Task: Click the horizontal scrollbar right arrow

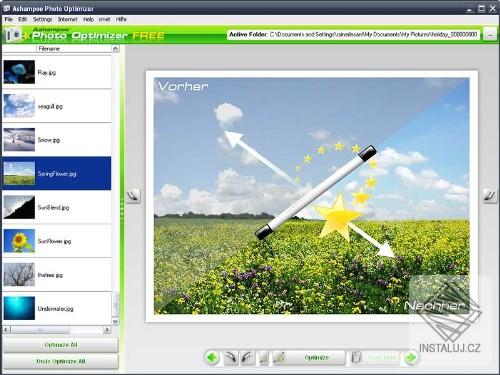Action: click(x=107, y=330)
